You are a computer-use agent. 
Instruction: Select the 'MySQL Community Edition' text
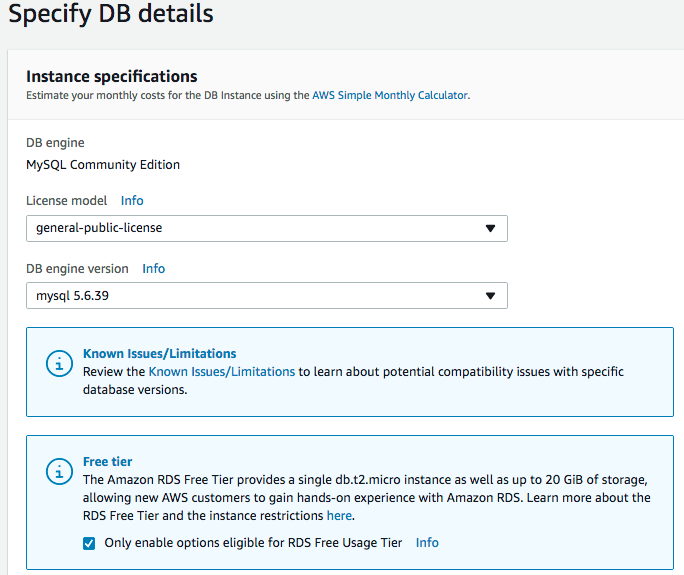coord(103,165)
